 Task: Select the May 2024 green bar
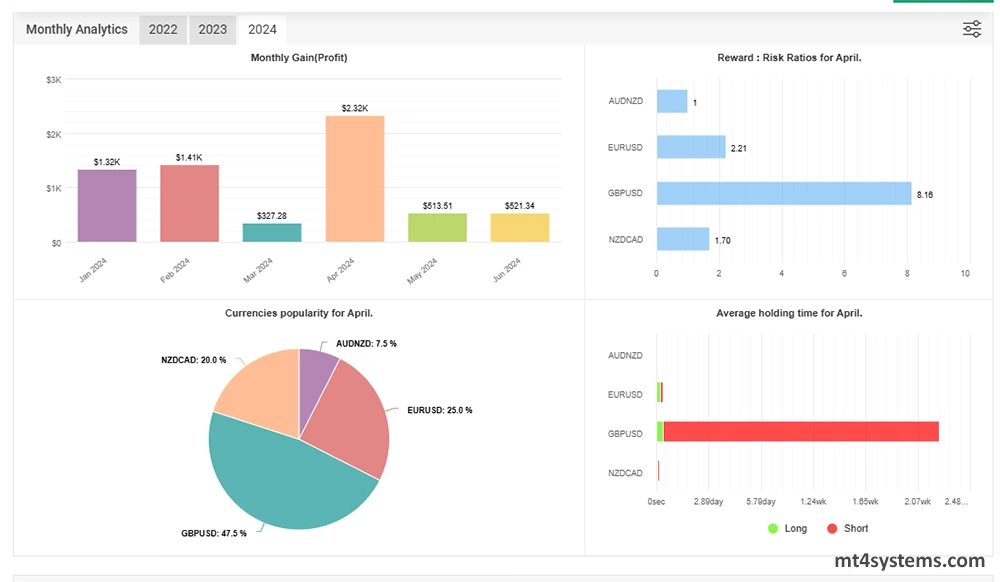click(437, 227)
